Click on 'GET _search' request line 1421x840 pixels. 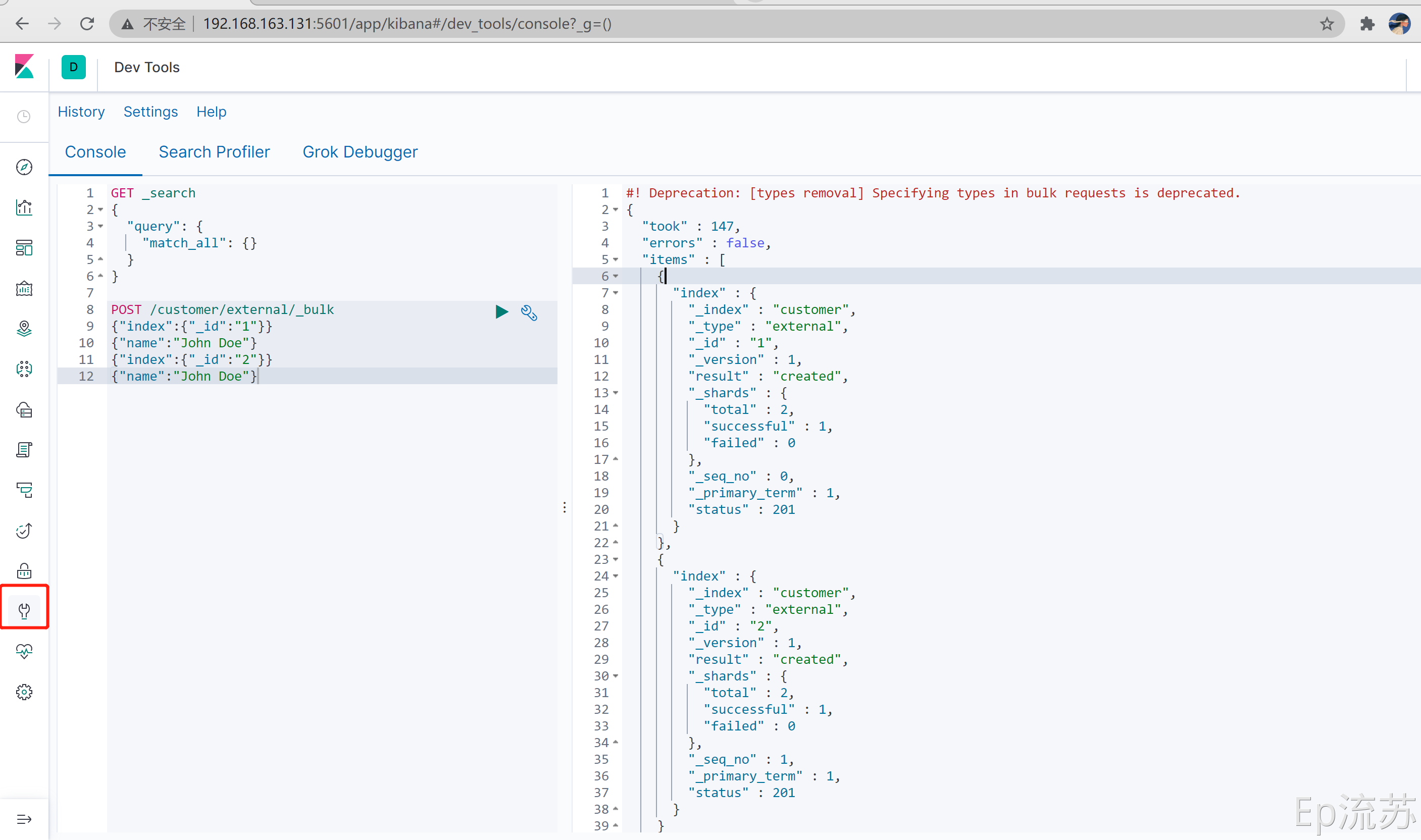[153, 193]
